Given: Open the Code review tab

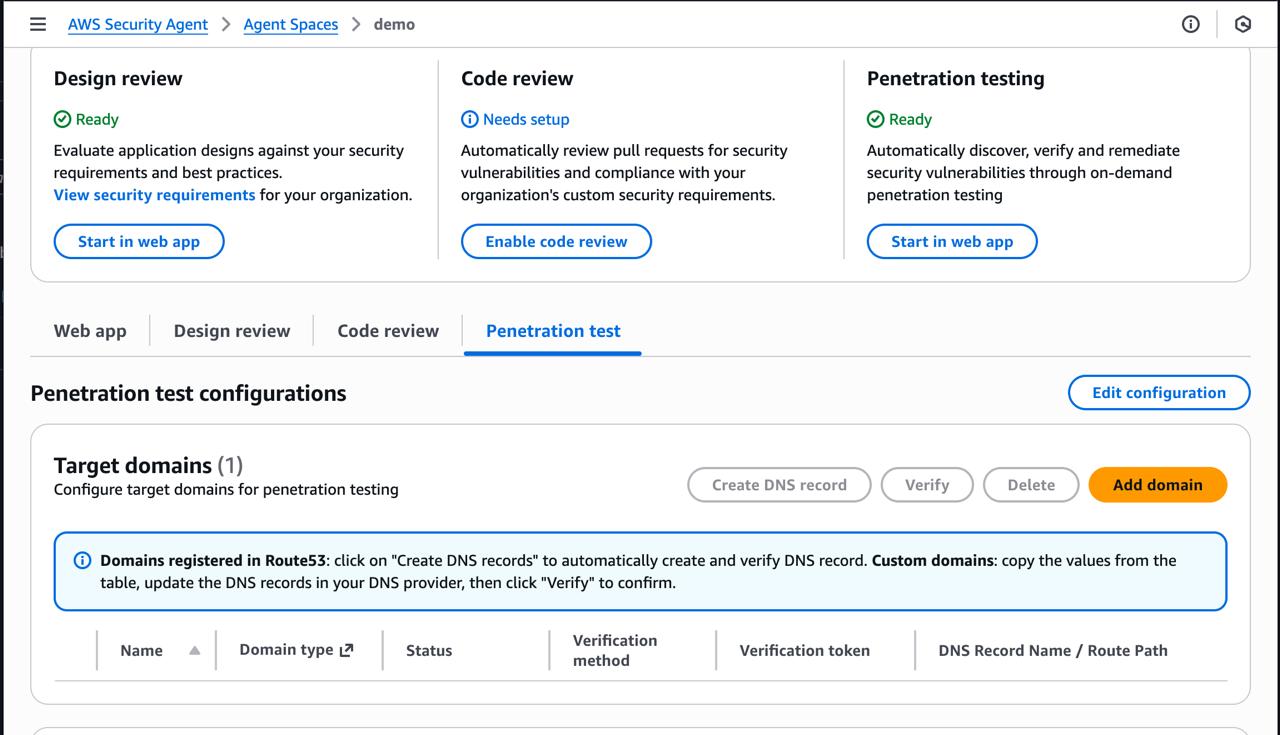Looking at the screenshot, I should coord(388,331).
